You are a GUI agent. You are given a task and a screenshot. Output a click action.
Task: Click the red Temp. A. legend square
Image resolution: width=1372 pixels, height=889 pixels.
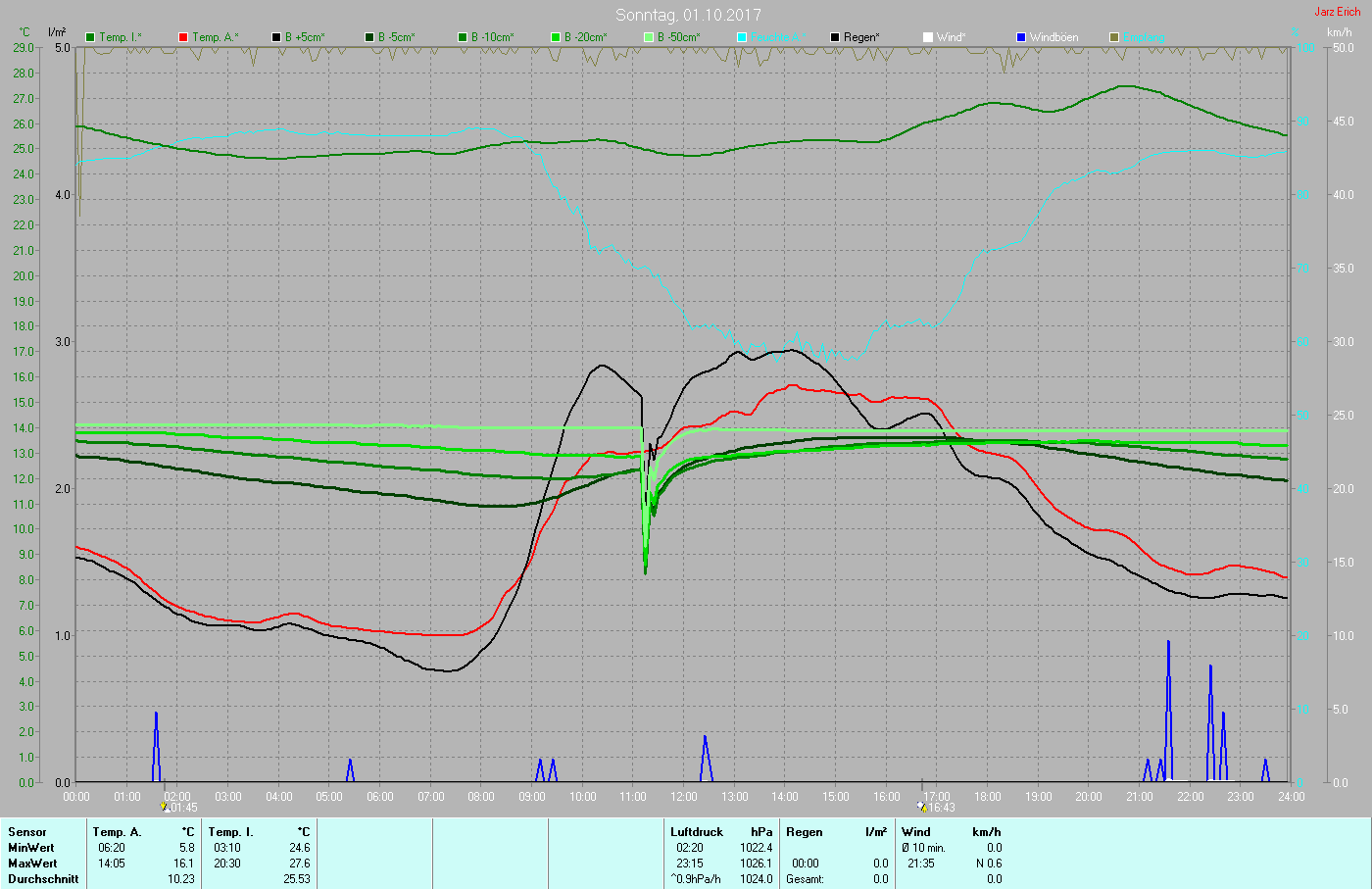click(183, 37)
